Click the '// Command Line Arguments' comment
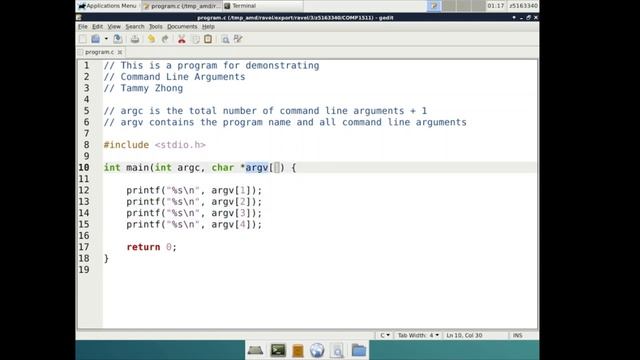The height and width of the screenshot is (360, 640). [x=174, y=77]
